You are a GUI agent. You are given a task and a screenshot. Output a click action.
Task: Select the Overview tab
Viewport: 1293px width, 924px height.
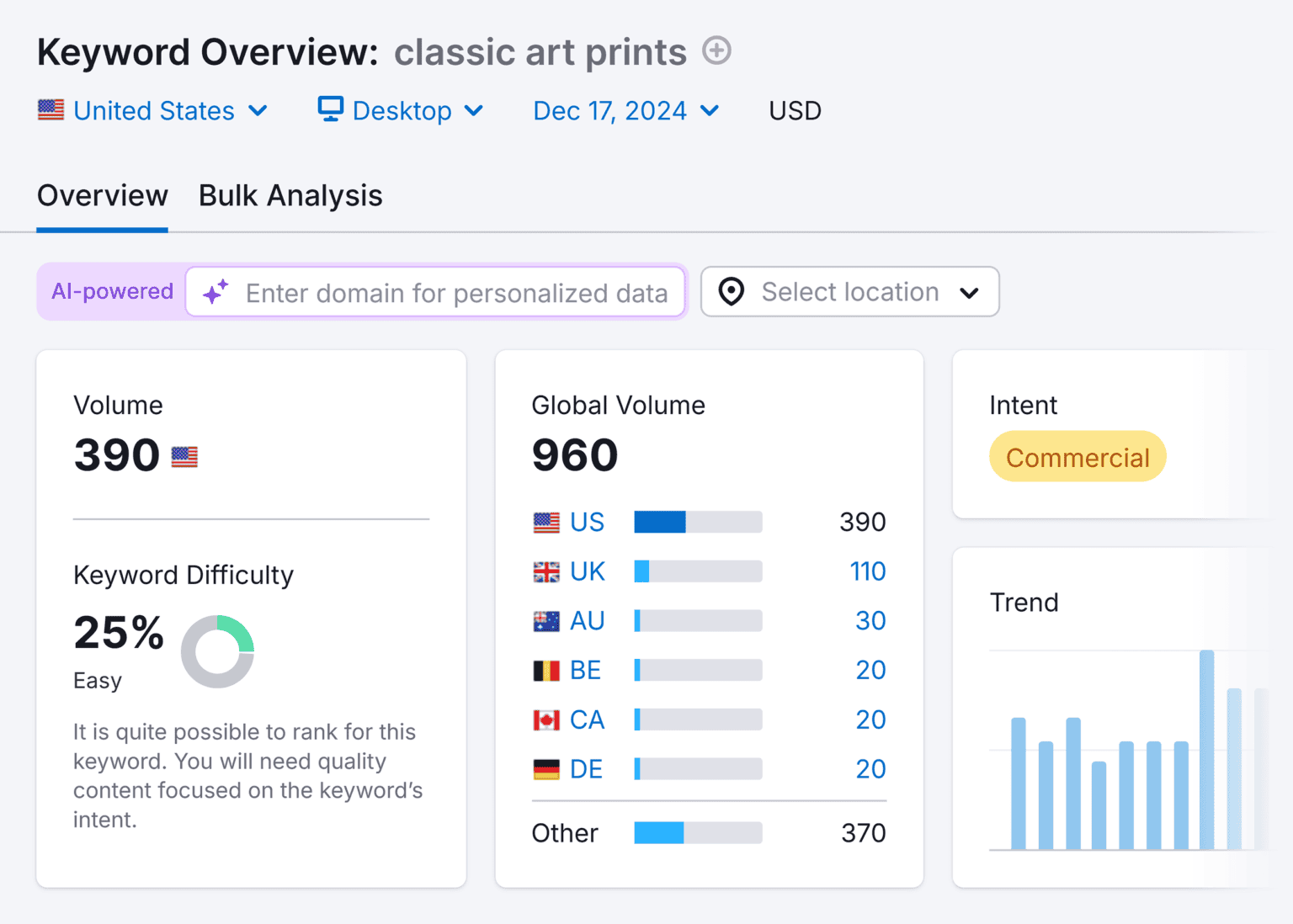pos(102,195)
